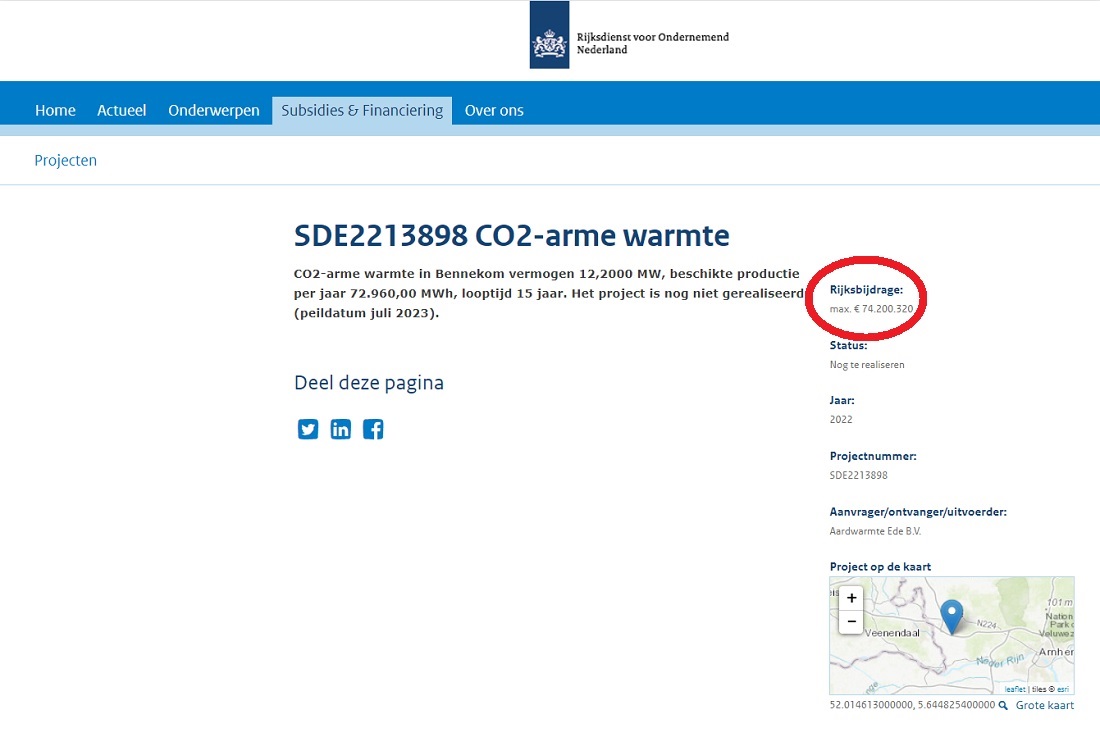The height and width of the screenshot is (737, 1100).
Task: Click the Rijksdienst voor Ondernemend Nederland logo
Action: pyautogui.click(x=629, y=35)
